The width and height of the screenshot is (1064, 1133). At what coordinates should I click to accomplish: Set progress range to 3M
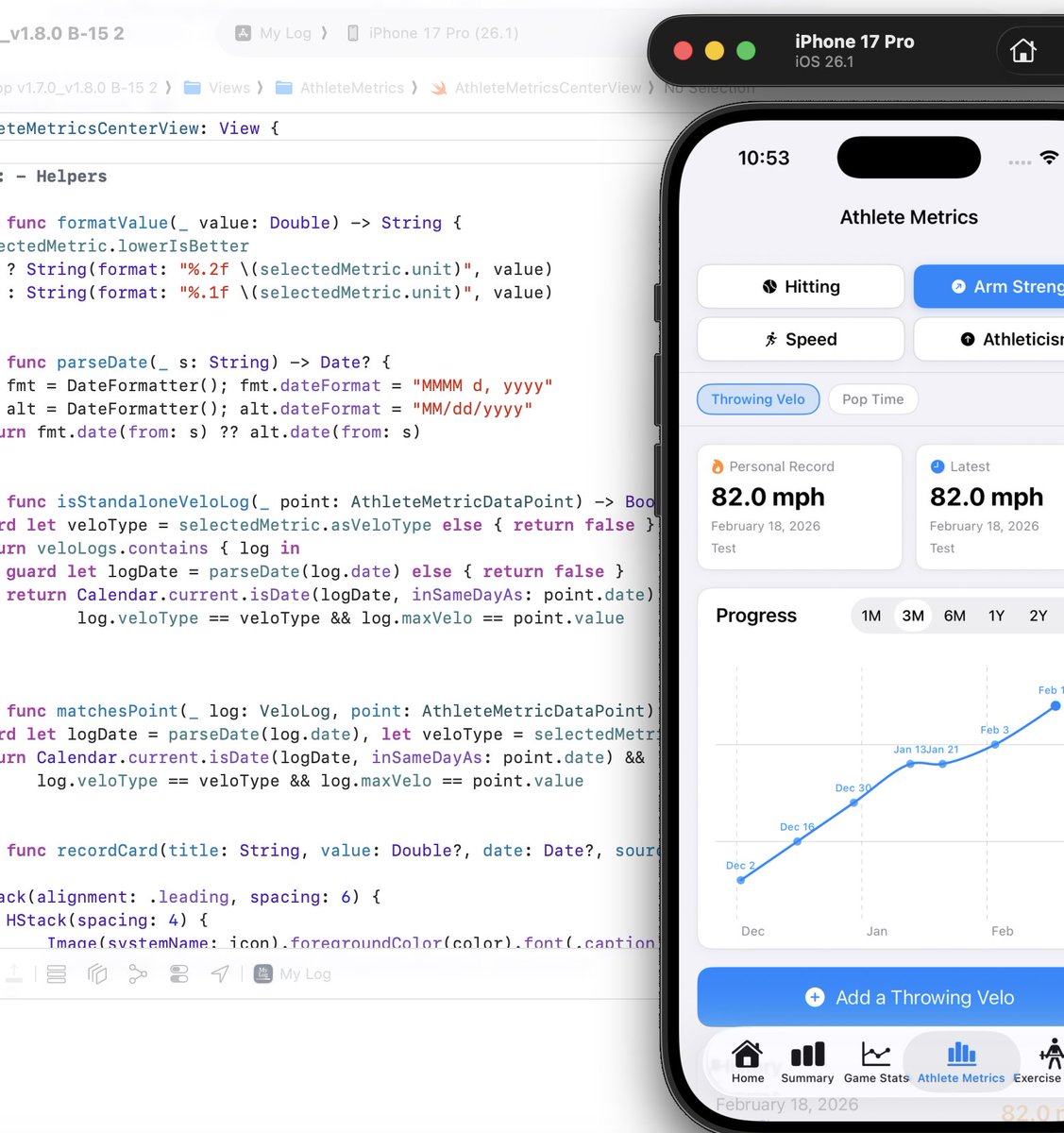point(913,616)
